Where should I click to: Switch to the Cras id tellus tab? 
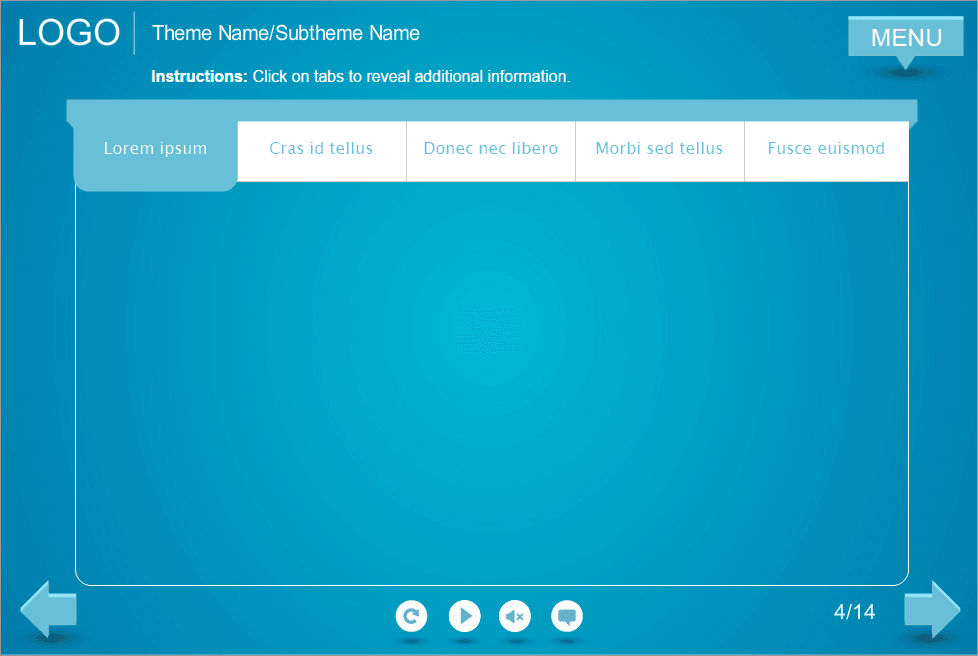321,148
